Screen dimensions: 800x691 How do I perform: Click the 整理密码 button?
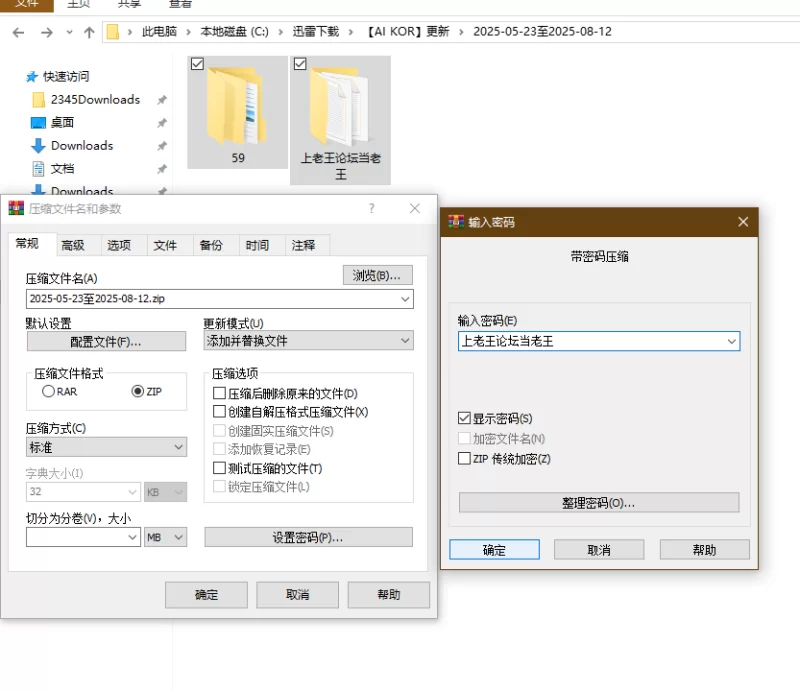coord(598,502)
